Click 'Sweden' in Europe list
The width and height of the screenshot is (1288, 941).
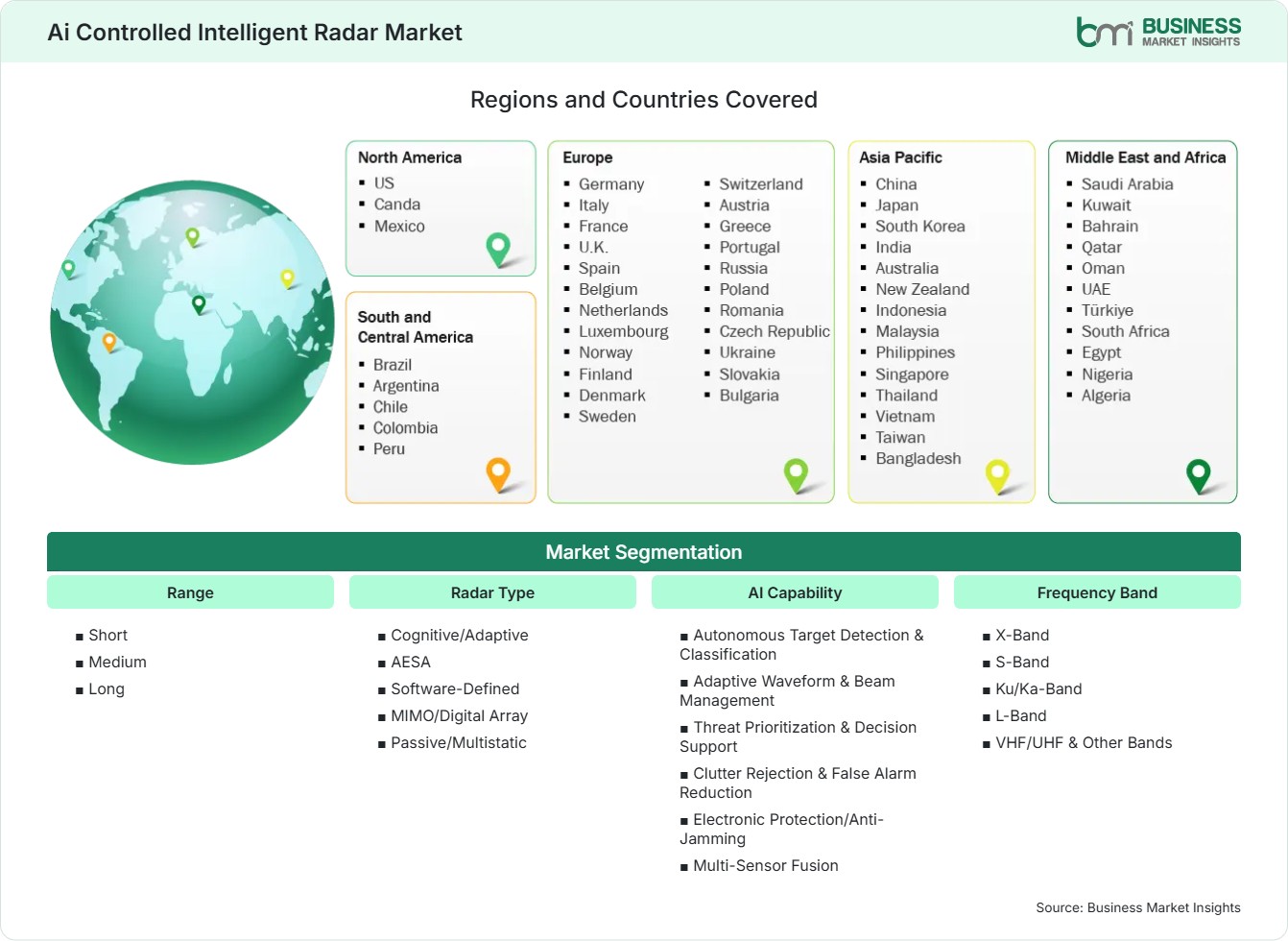[608, 417]
